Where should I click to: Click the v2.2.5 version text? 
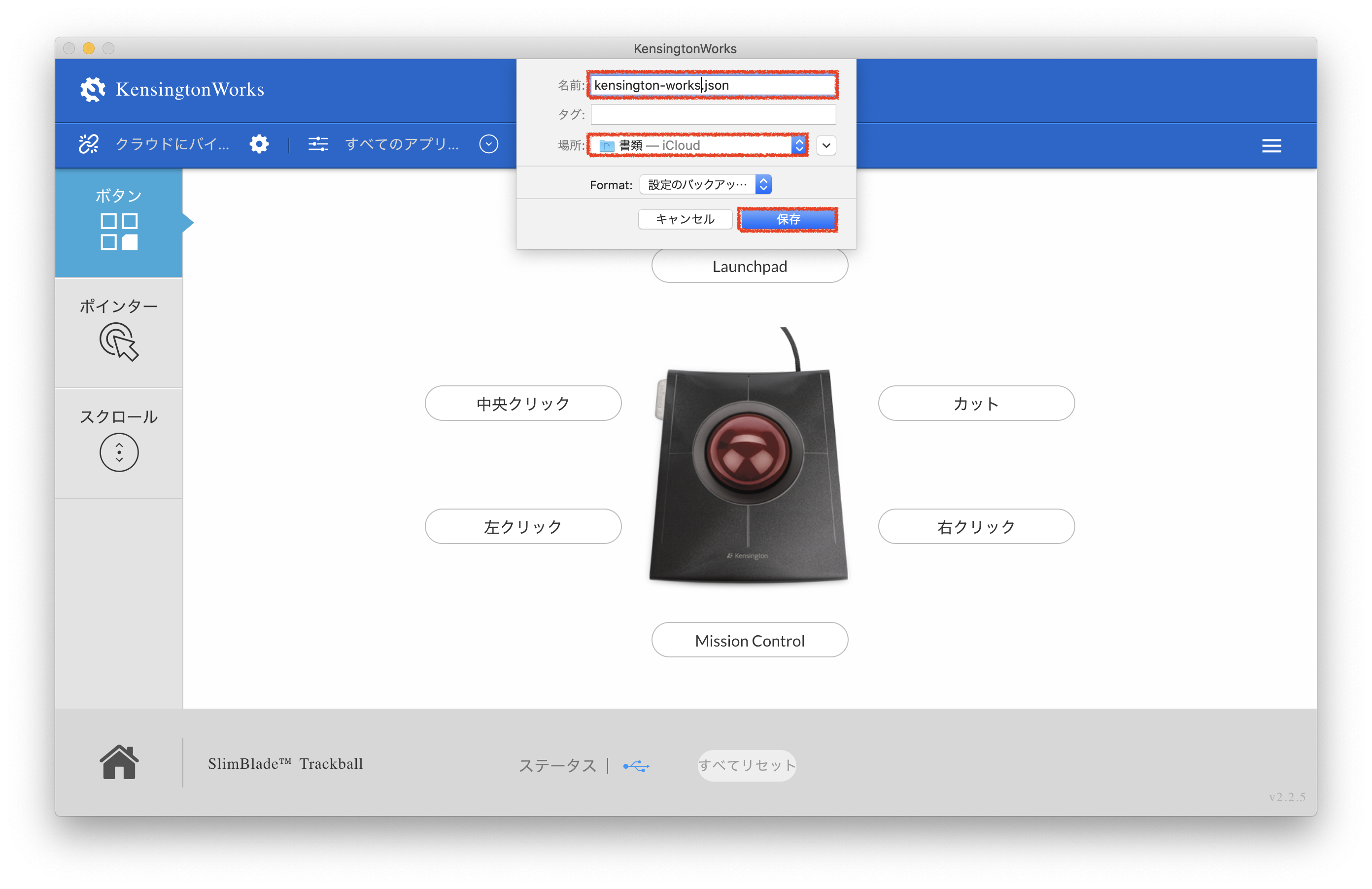pyautogui.click(x=1287, y=797)
